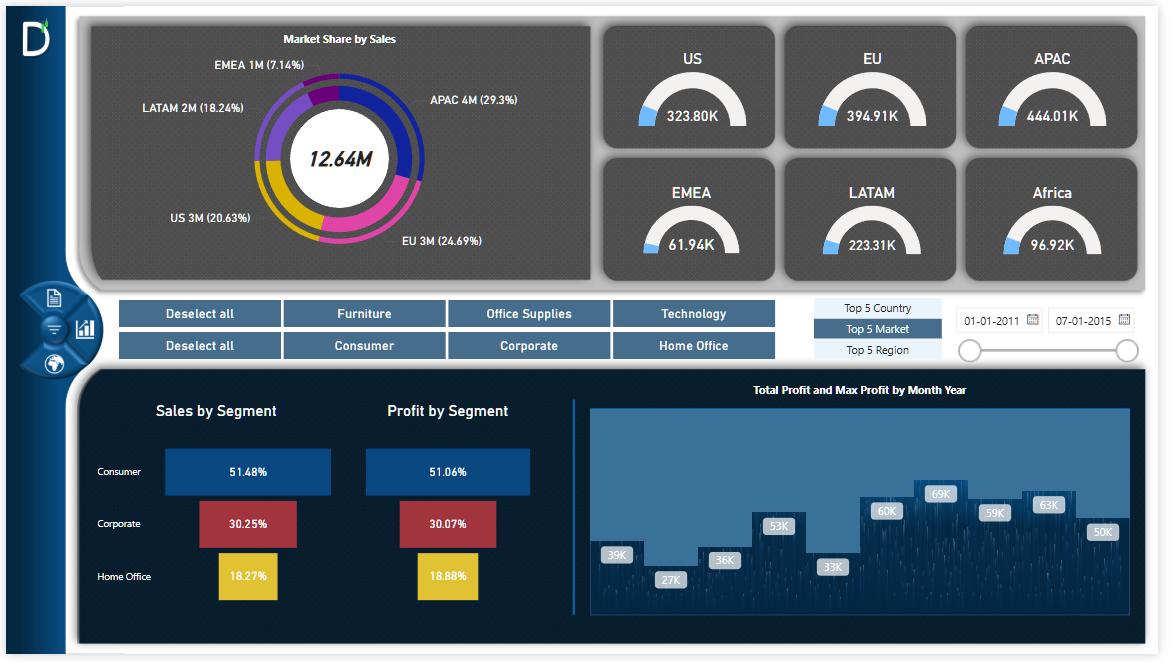Toggle the center filter icon button

53,329
